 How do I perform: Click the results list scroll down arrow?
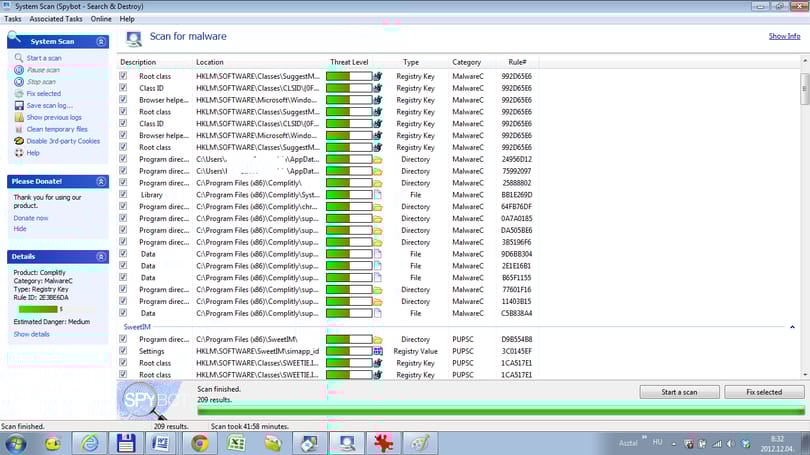click(x=805, y=374)
